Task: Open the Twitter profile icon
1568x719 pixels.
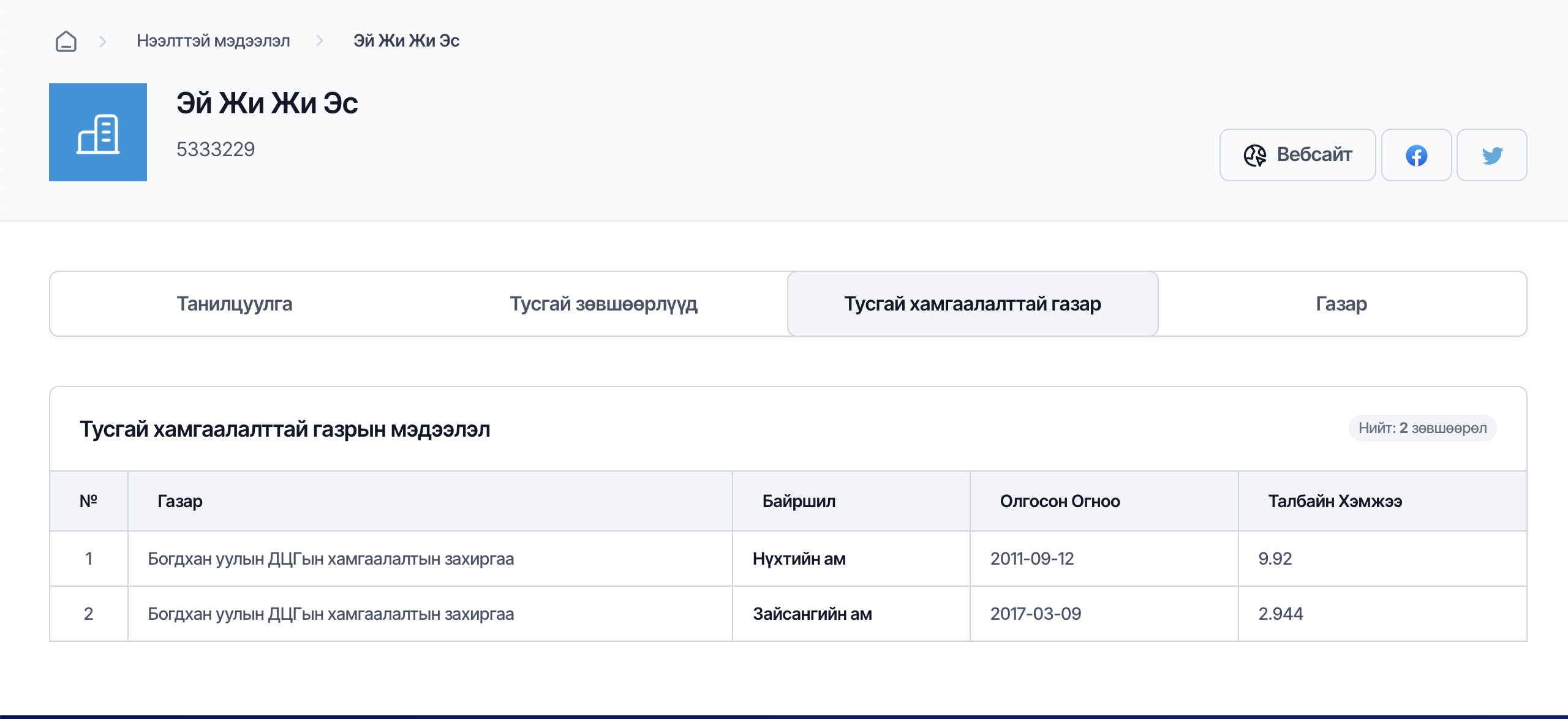Action: point(1491,155)
